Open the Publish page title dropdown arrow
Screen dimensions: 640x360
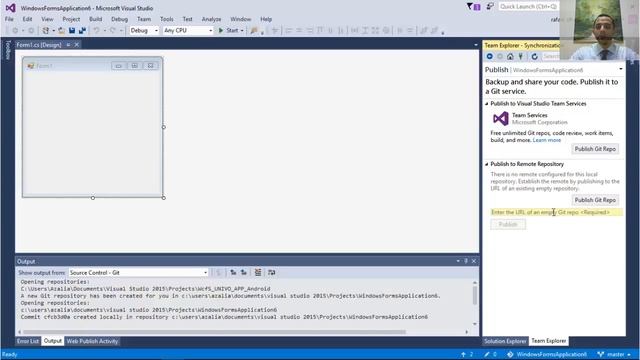tap(621, 69)
